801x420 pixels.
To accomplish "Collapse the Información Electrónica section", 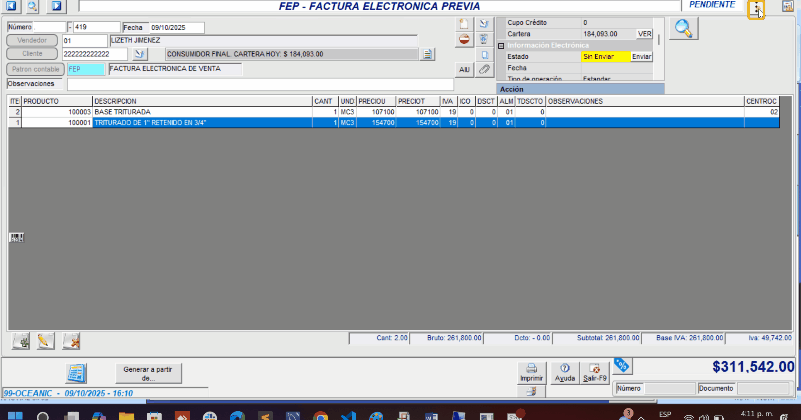I will (x=501, y=45).
